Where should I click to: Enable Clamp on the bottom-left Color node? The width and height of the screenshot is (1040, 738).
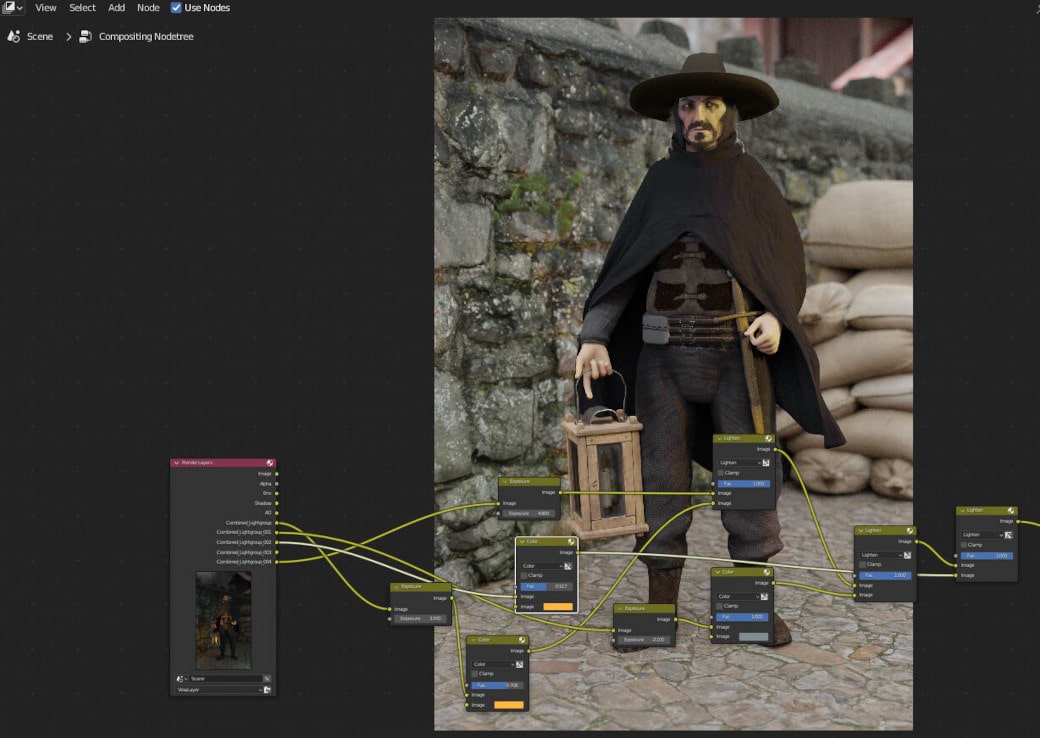(474, 673)
